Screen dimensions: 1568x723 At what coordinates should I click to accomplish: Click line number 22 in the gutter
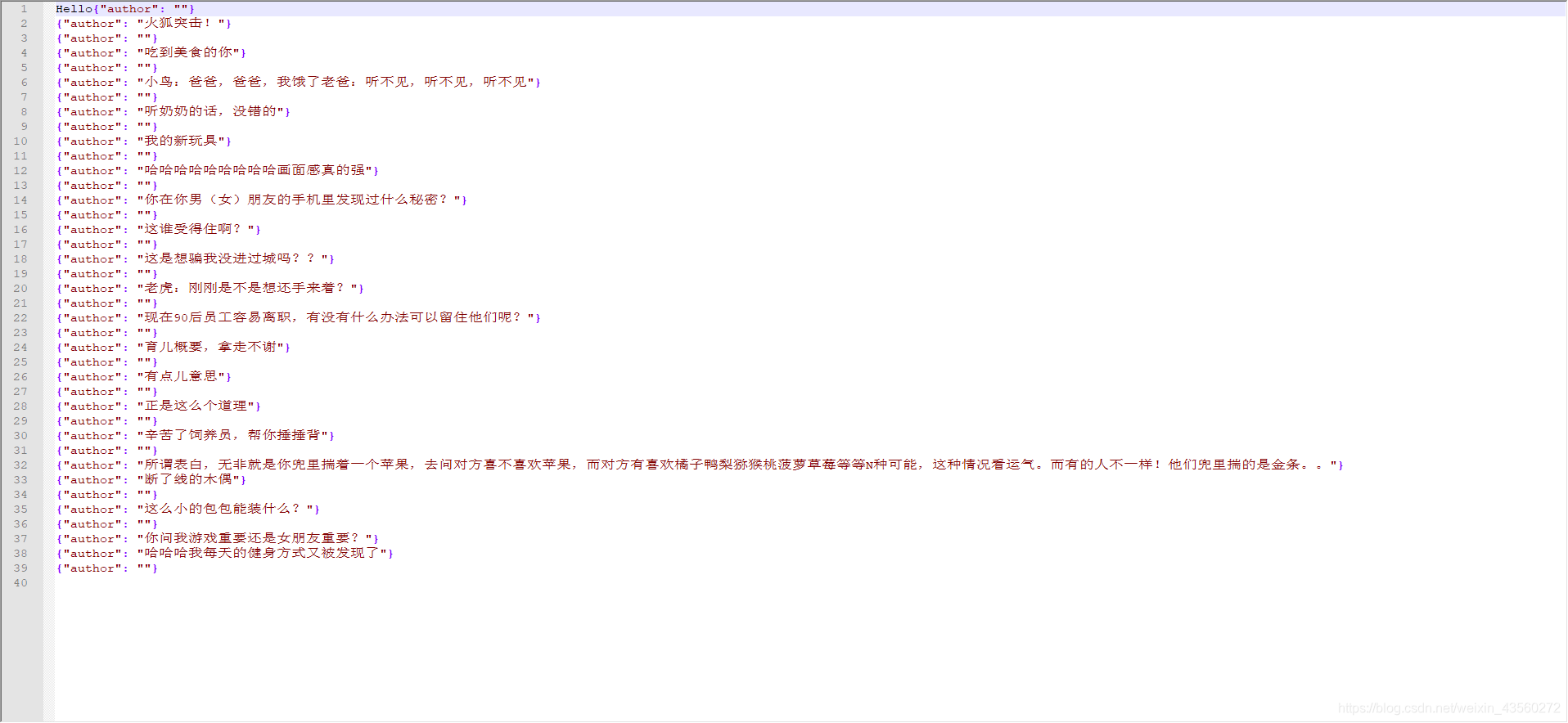(x=20, y=318)
